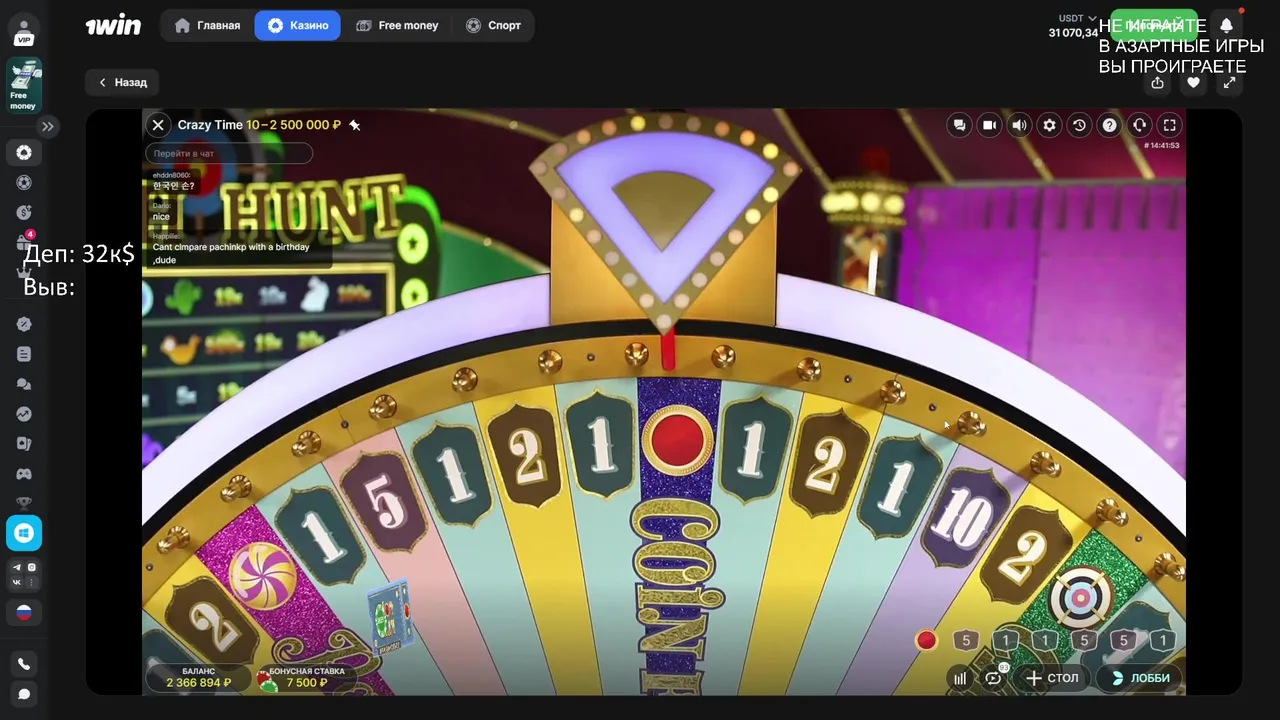This screenshot has height=720, width=1280.
Task: Add game to favorites heart icon
Action: coord(1193,83)
